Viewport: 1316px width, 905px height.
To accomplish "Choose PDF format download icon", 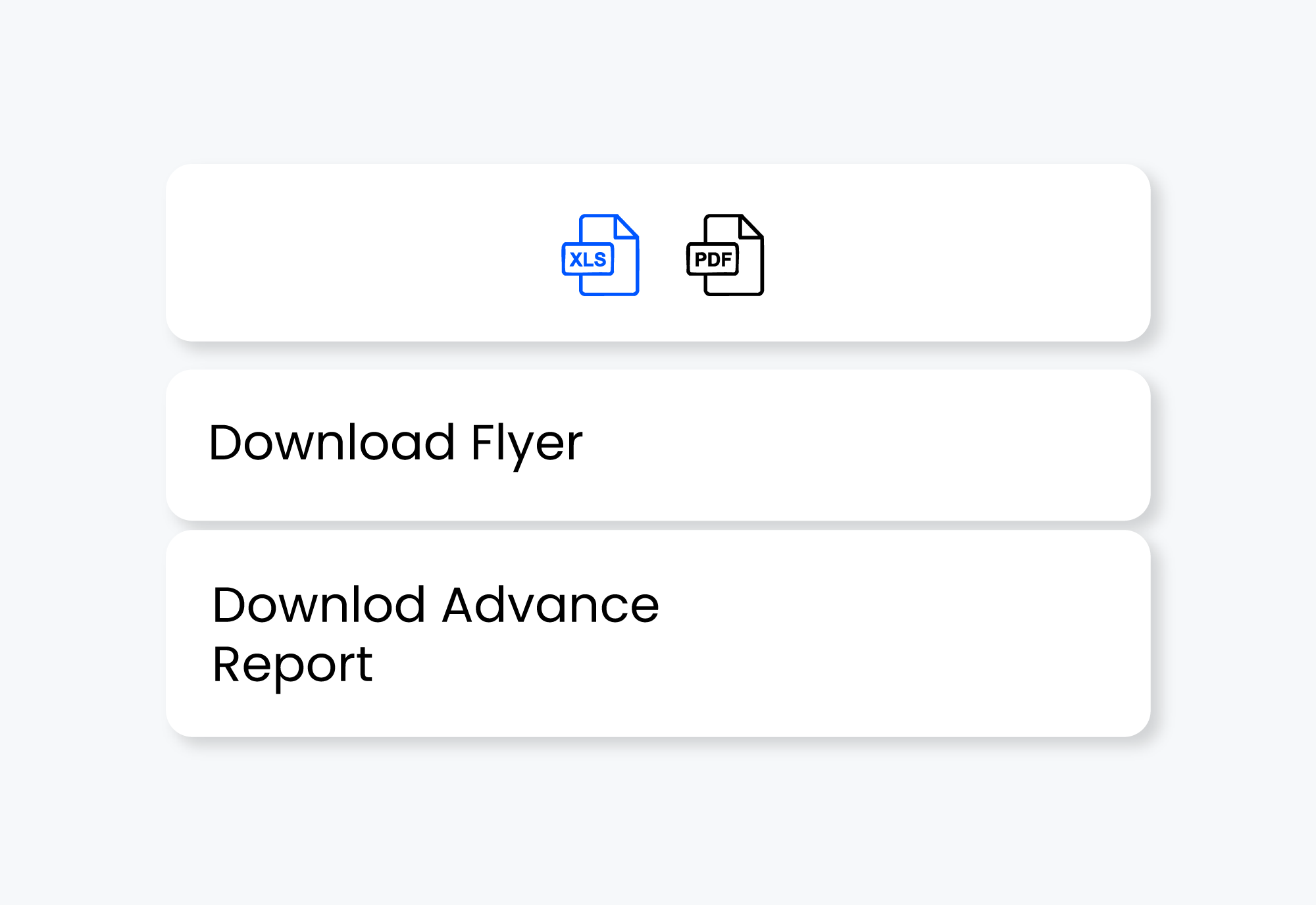I will coord(725,255).
